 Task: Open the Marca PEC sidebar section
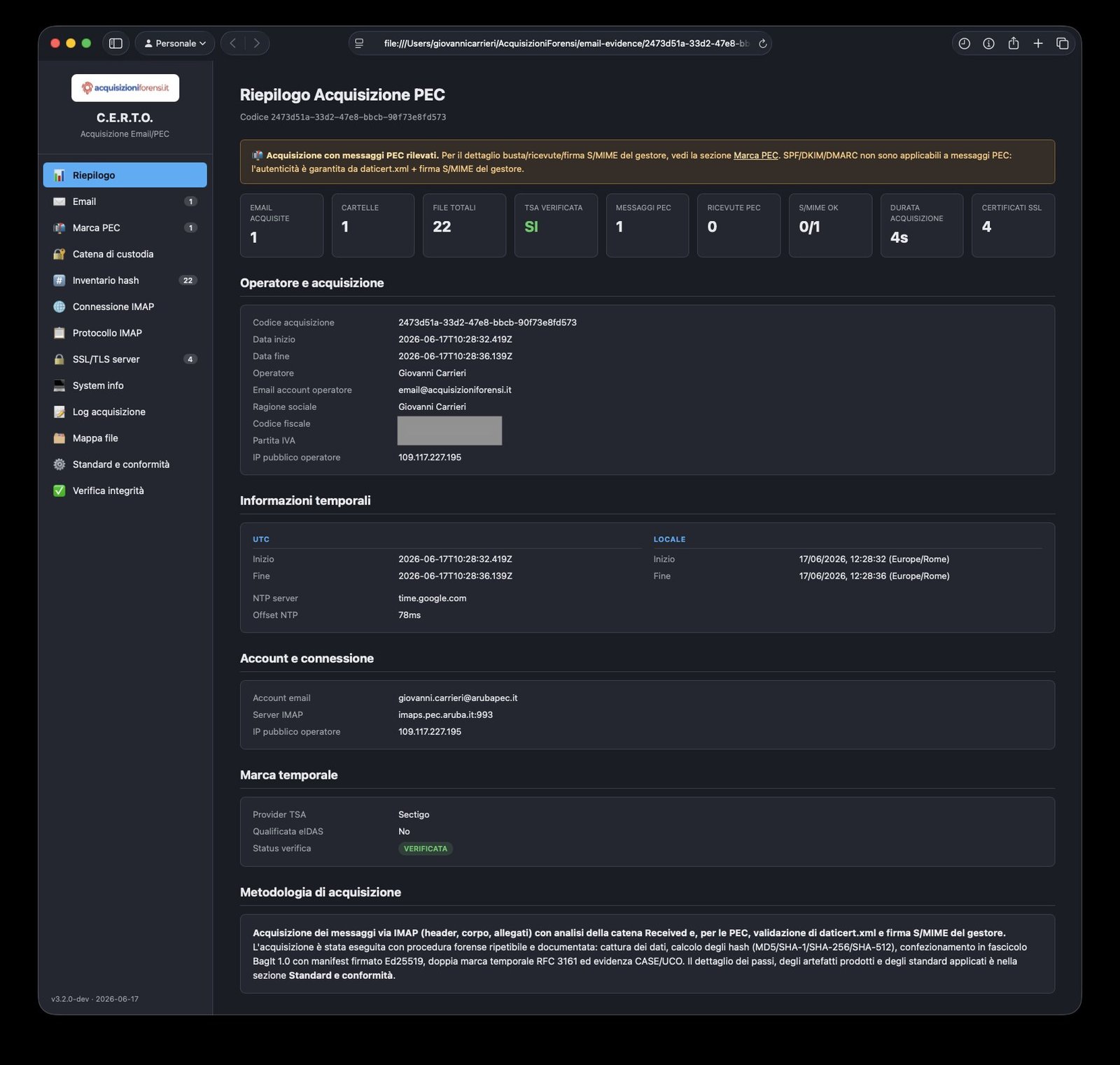[125, 227]
